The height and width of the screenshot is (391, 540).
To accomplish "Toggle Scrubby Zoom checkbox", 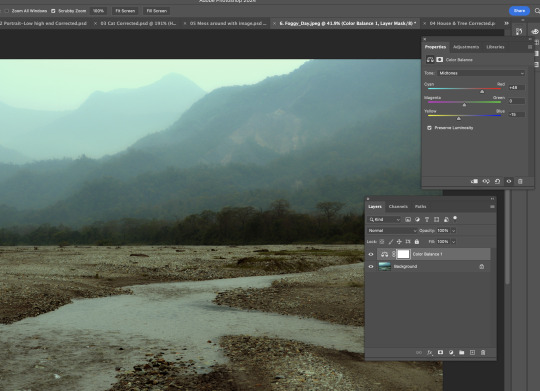I will coord(53,11).
